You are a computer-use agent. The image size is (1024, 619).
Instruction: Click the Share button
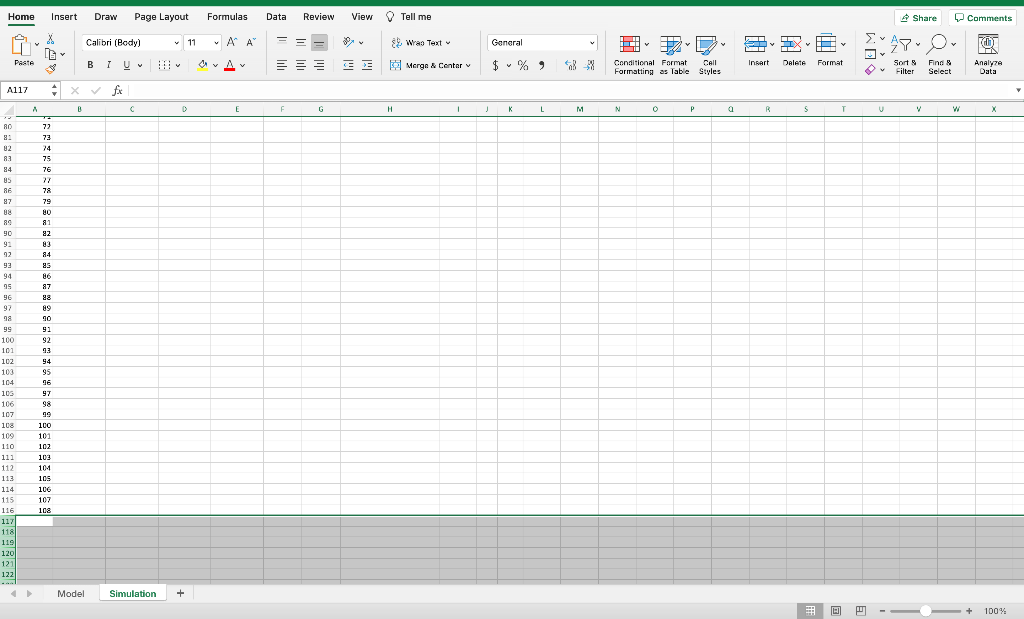pyautogui.click(x=918, y=17)
